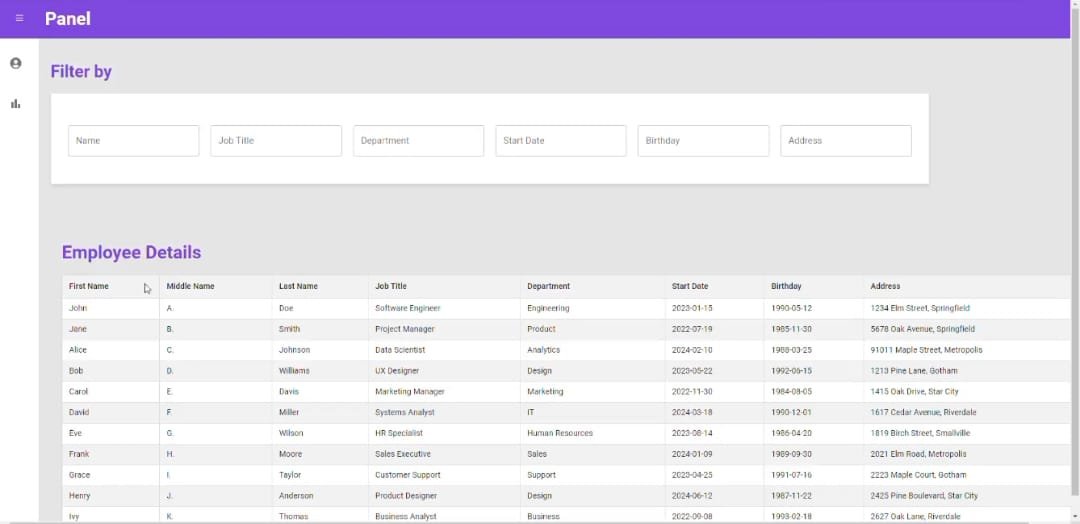Click the Panel title in header
This screenshot has height=524, width=1080.
[x=68, y=19]
